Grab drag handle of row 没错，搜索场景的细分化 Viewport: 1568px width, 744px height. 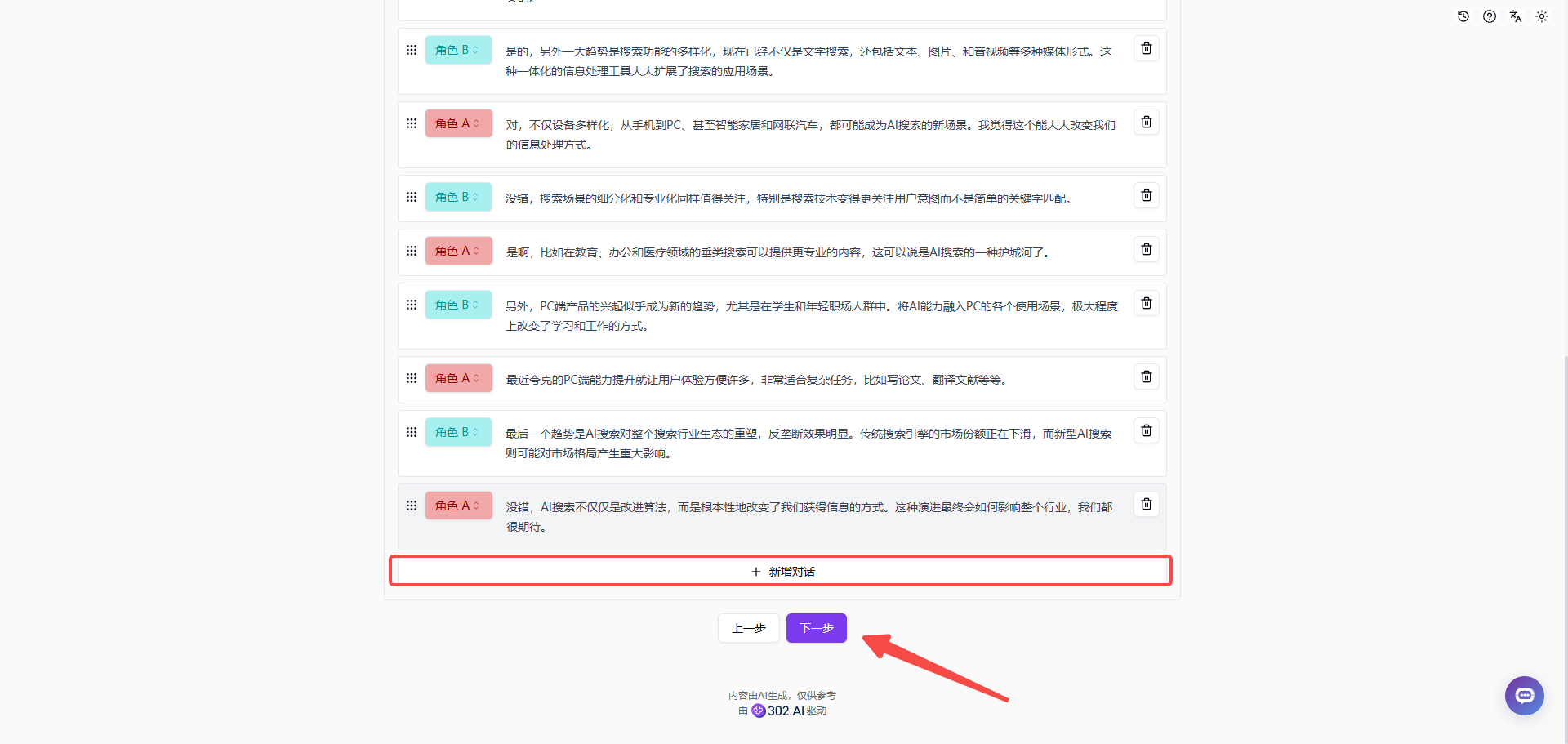pyautogui.click(x=412, y=197)
